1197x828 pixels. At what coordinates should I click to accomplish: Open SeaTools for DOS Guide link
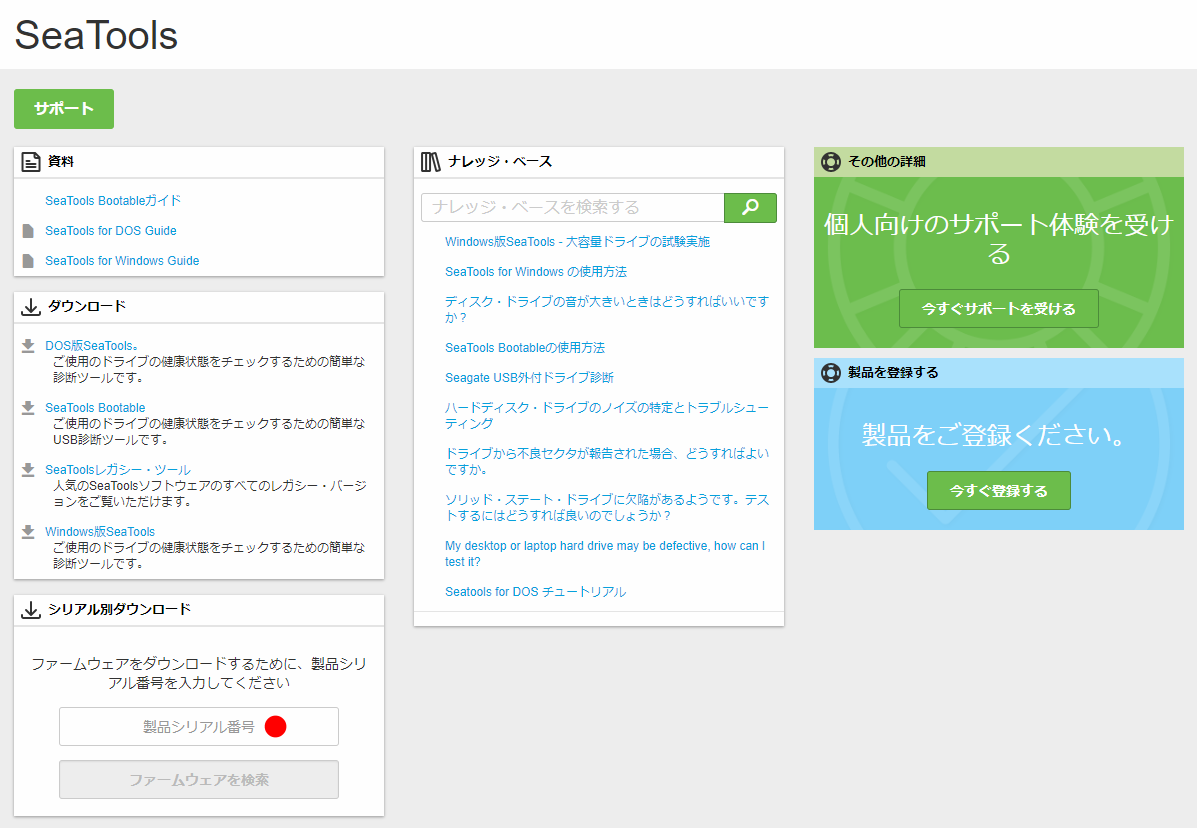point(111,230)
